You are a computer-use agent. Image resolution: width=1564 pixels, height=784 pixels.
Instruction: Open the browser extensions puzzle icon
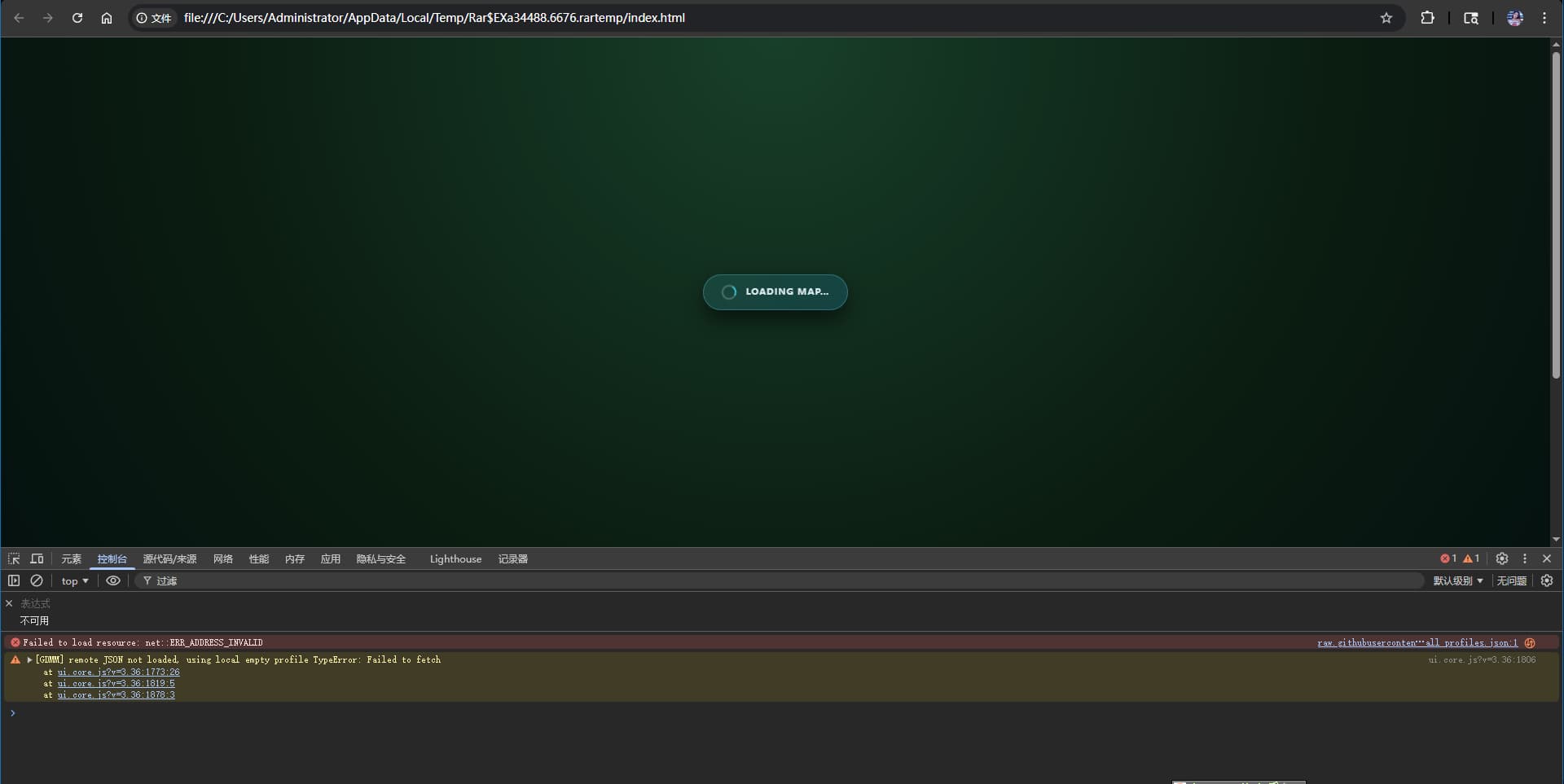pos(1427,18)
